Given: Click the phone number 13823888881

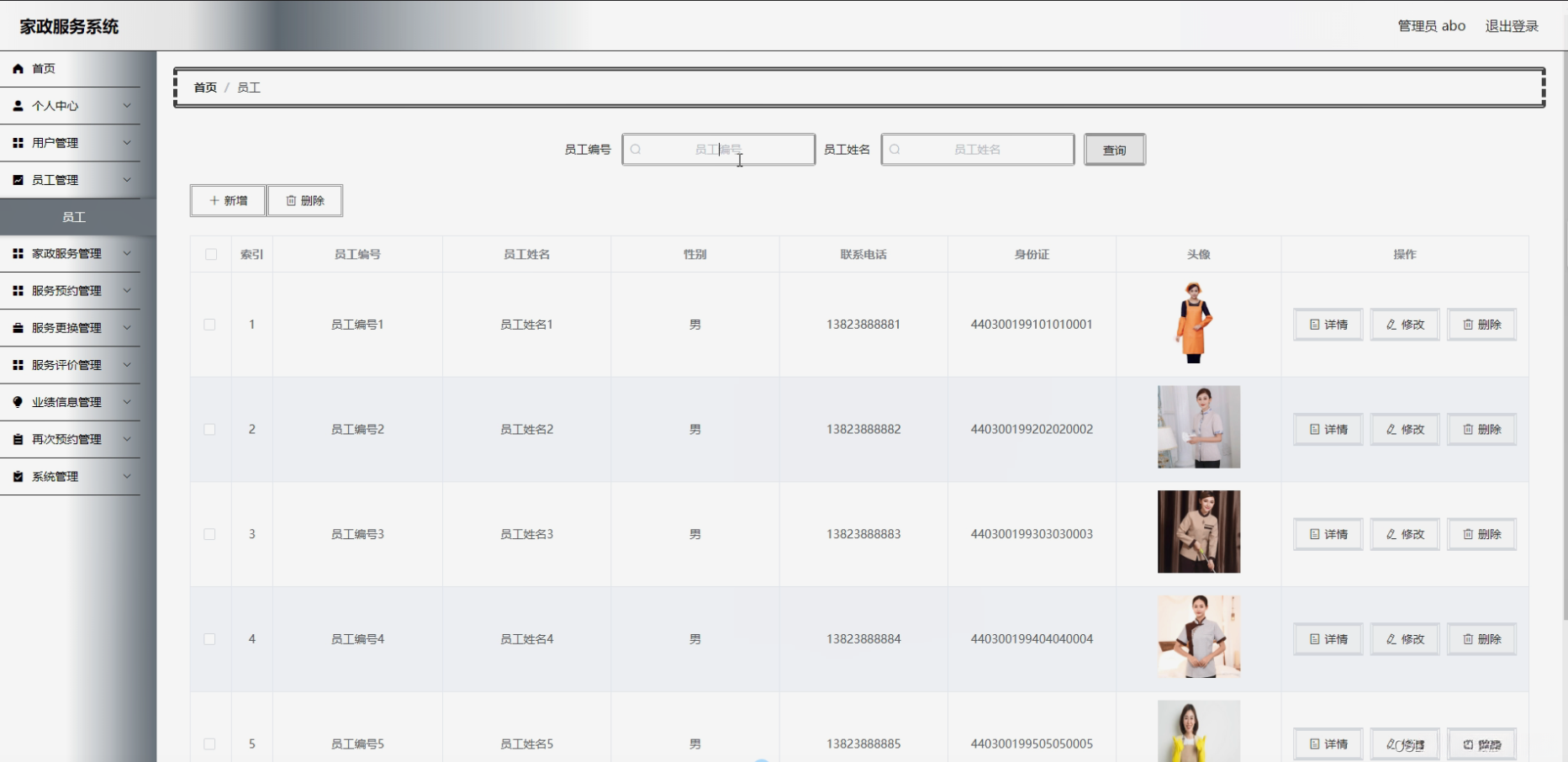Looking at the screenshot, I should coord(863,325).
